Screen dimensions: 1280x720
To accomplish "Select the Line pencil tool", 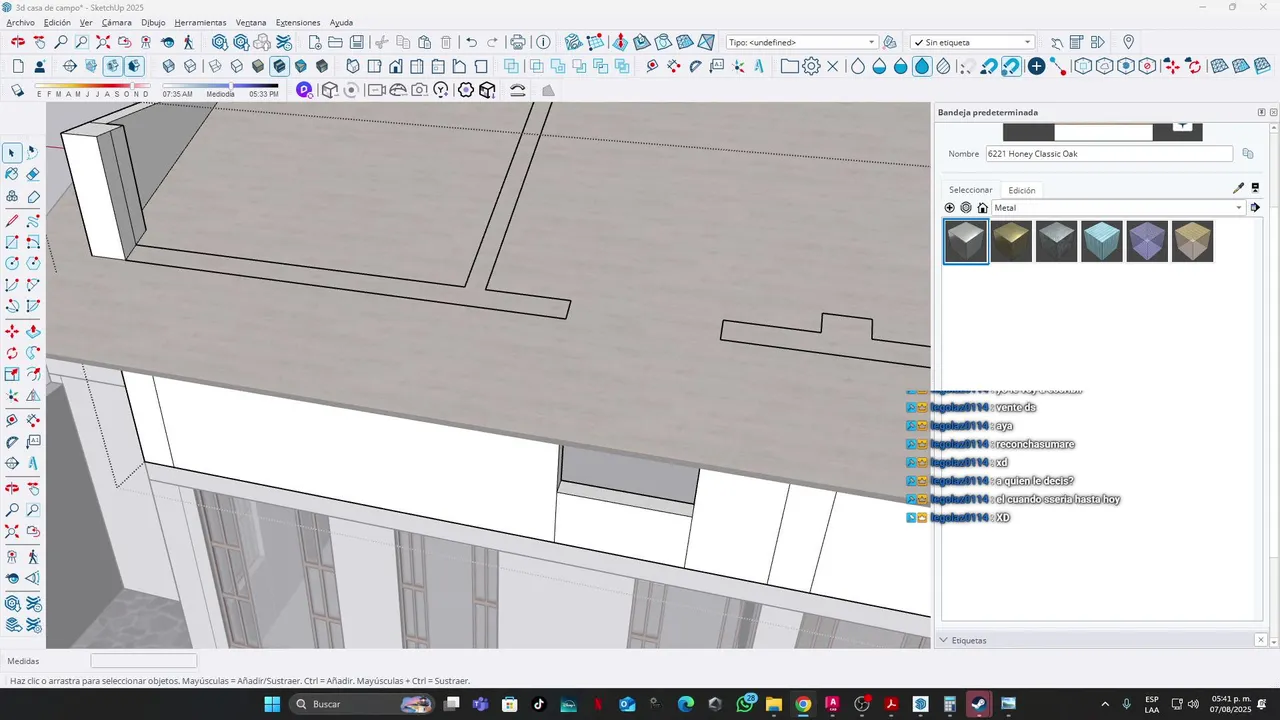I will [12, 220].
